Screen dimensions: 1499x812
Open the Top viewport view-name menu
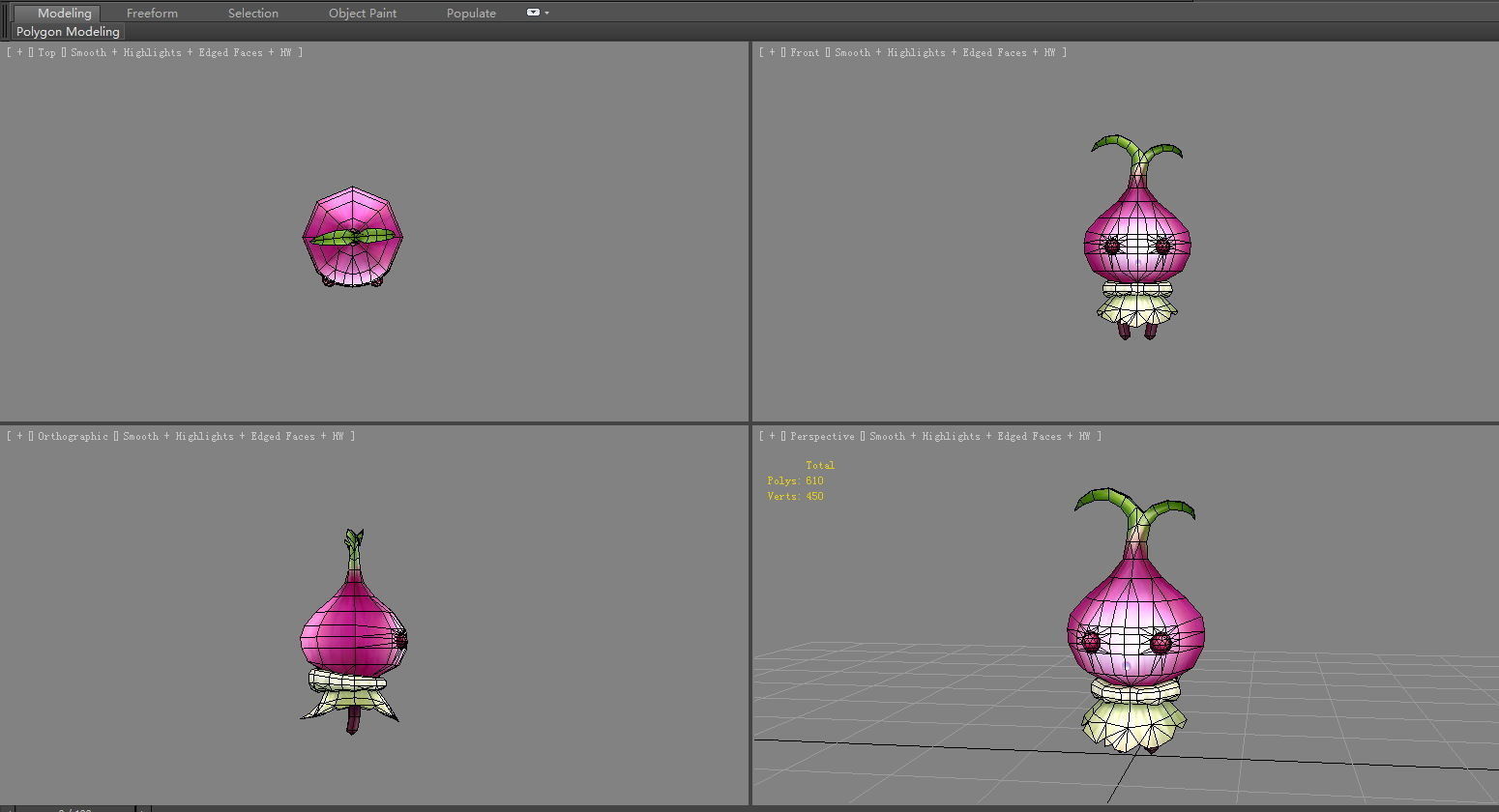tap(46, 52)
